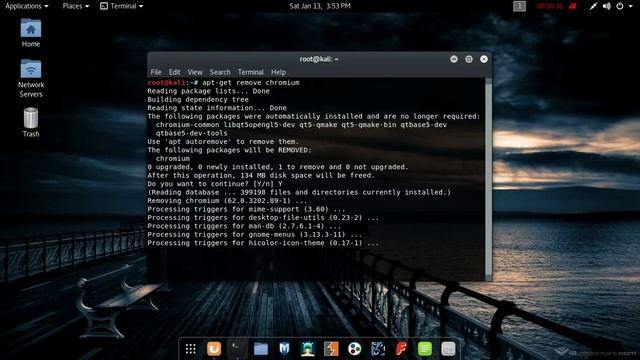
Task: Launch Firefox from the dock
Action: [x=214, y=349]
